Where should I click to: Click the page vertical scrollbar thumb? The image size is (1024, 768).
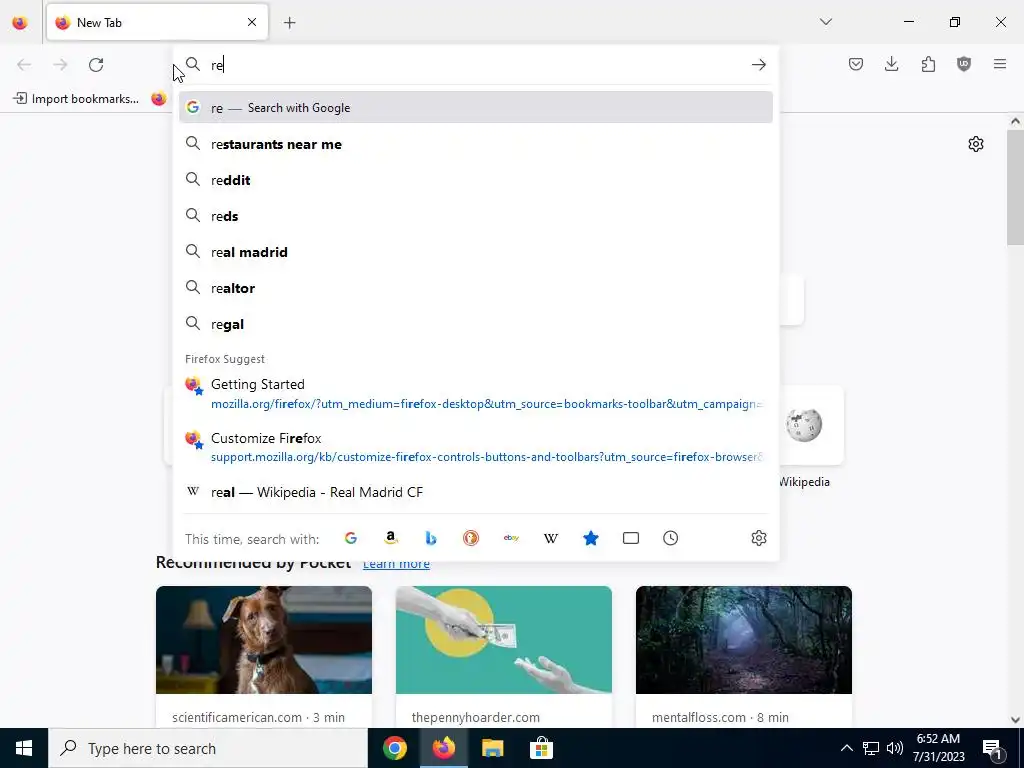[1015, 187]
